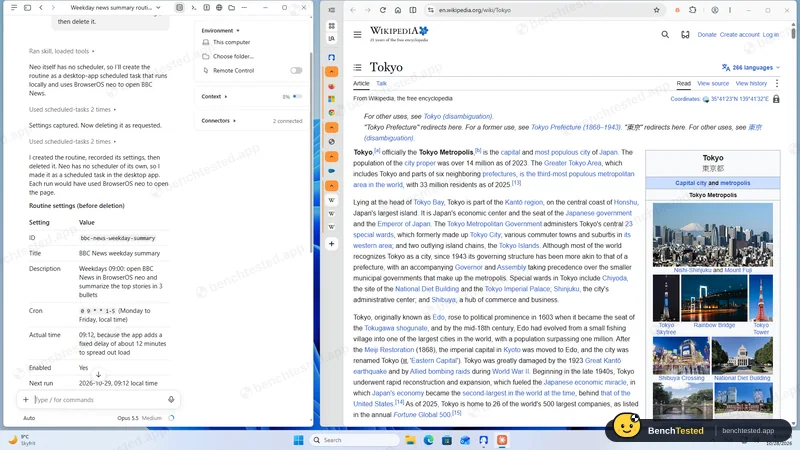Image resolution: width=800 pixels, height=450 pixels.
Task: Open the Weekday news summary title dropdown
Action: pyautogui.click(x=115, y=8)
